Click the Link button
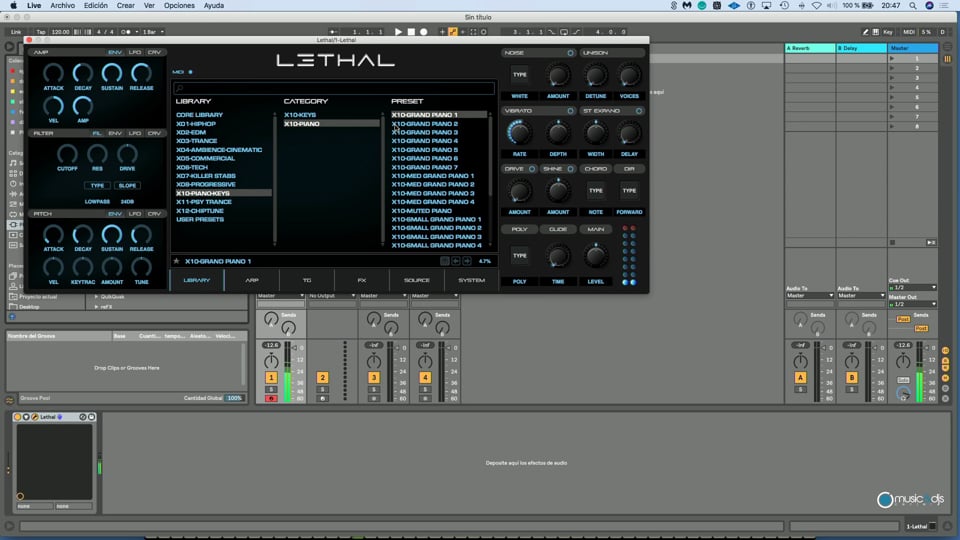 [x=16, y=32]
